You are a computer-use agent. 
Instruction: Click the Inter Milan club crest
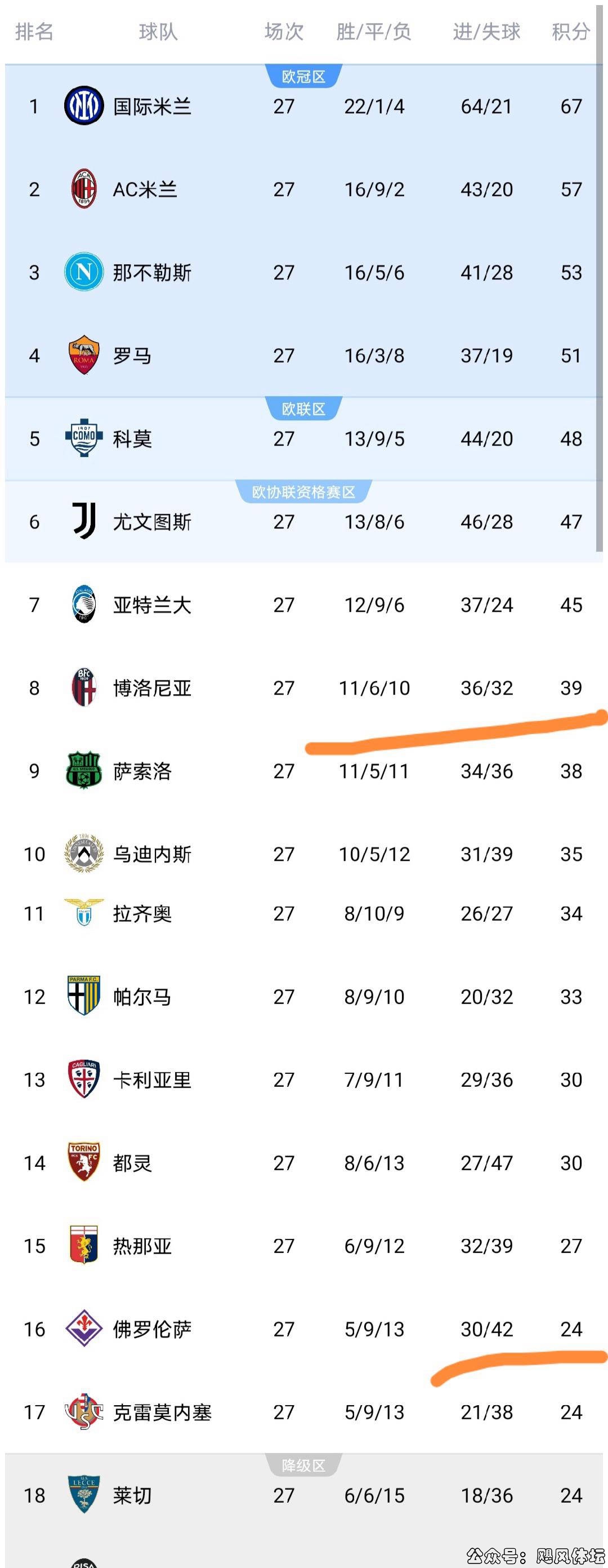83,106
